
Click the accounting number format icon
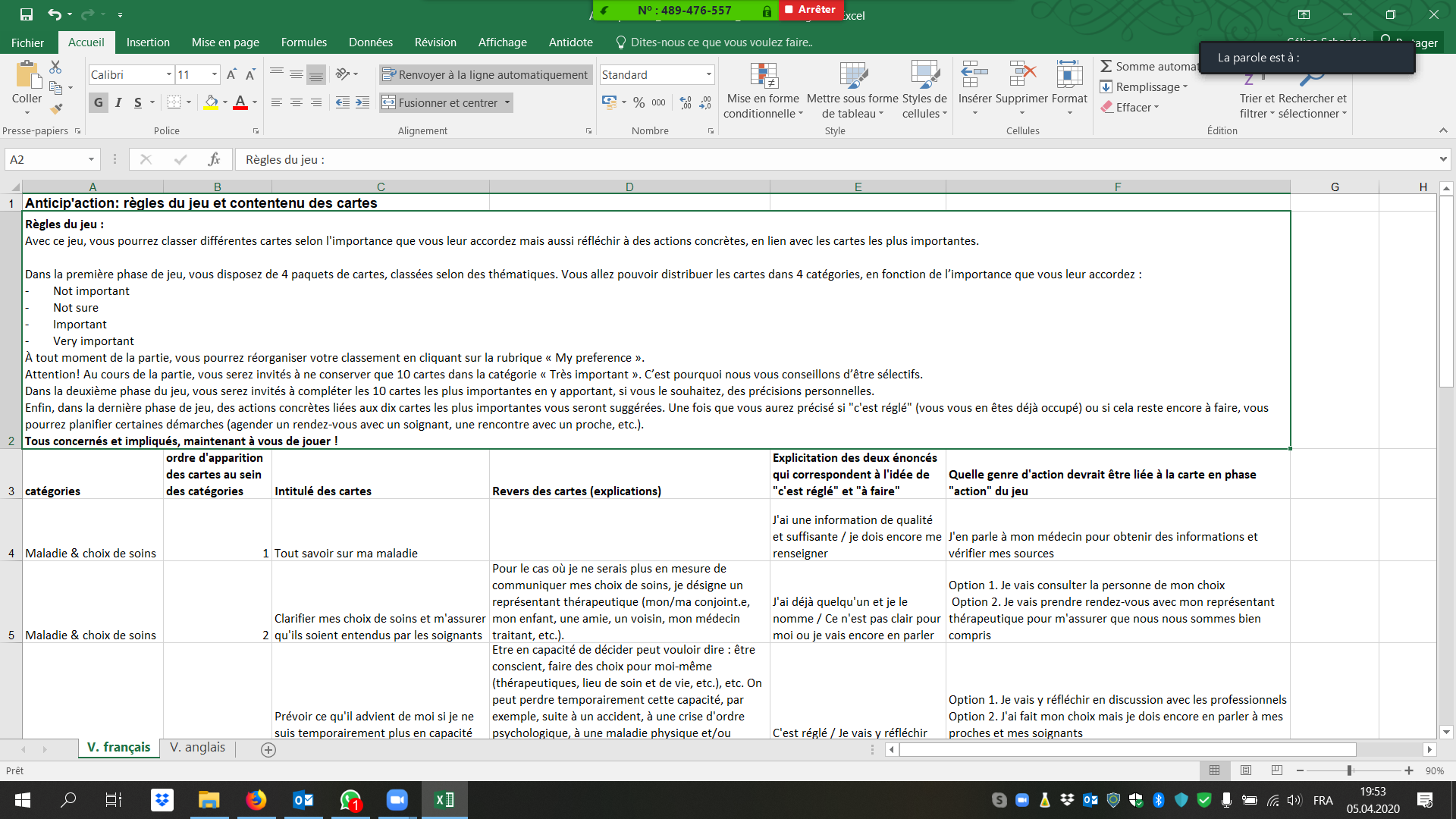coord(609,102)
